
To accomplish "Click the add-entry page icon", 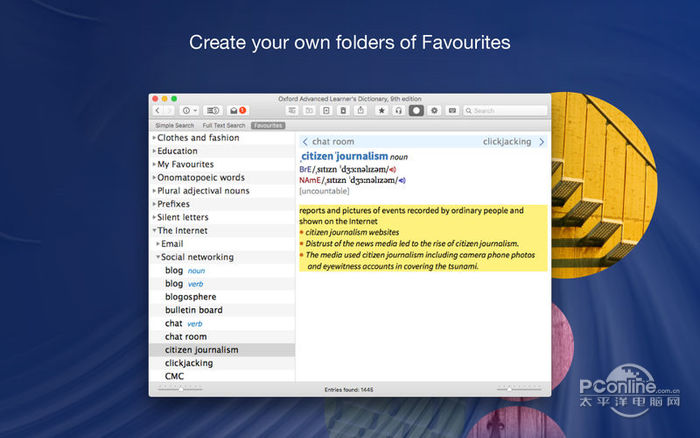I will click(x=326, y=110).
